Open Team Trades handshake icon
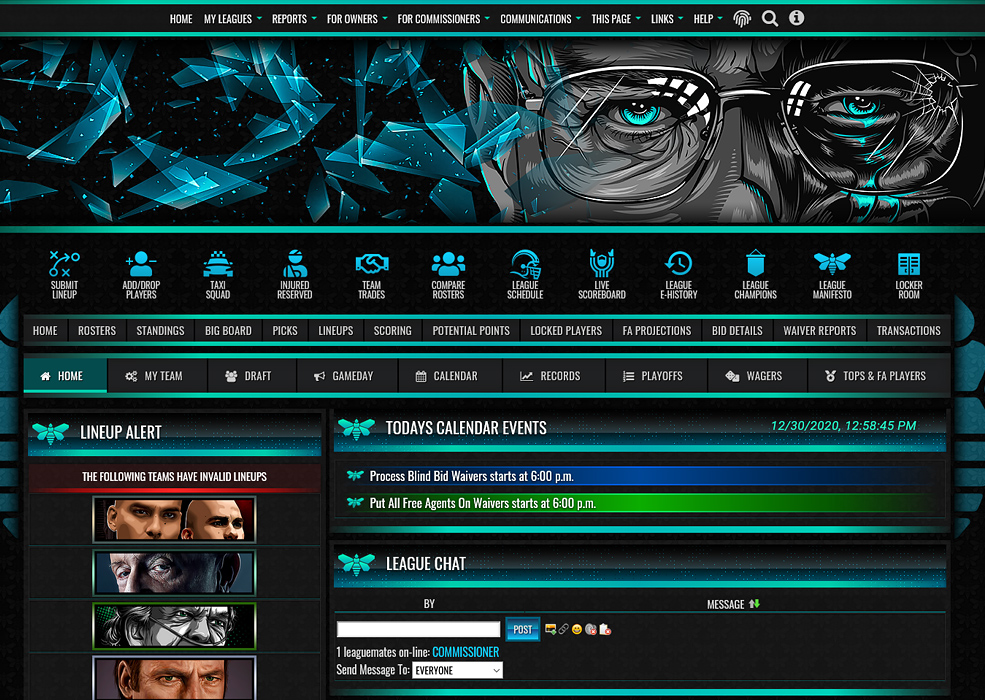985x700 pixels. pyautogui.click(x=371, y=275)
